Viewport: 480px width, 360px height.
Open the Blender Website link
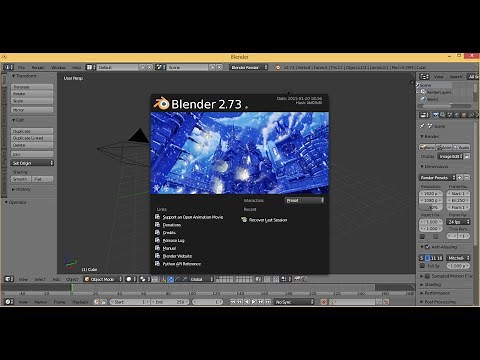coord(177,256)
